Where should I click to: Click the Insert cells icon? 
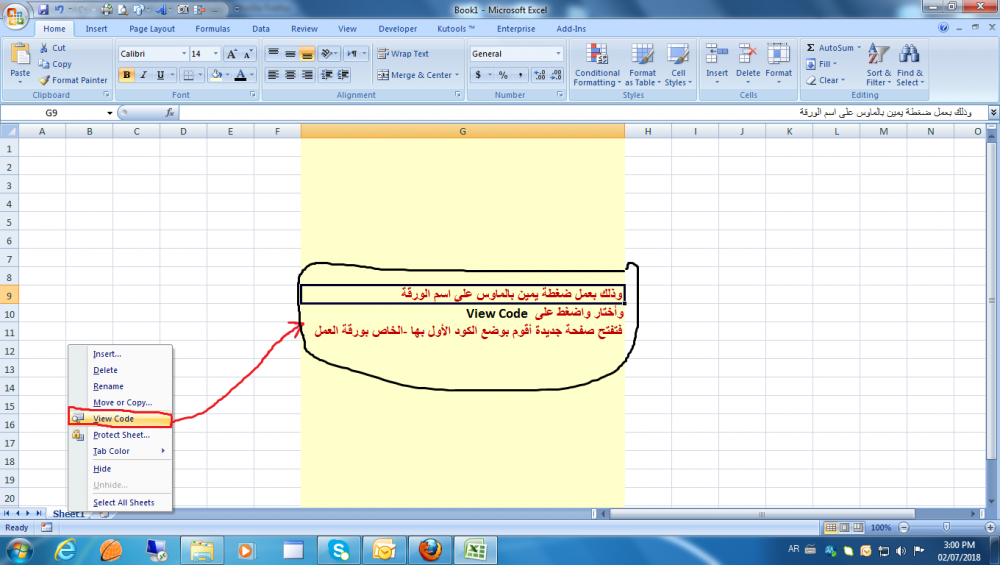(x=717, y=55)
